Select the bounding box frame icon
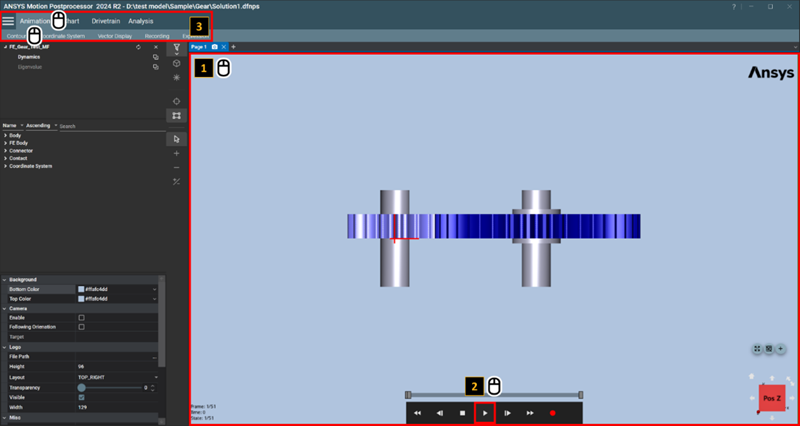This screenshot has width=800, height=426. coord(177,115)
